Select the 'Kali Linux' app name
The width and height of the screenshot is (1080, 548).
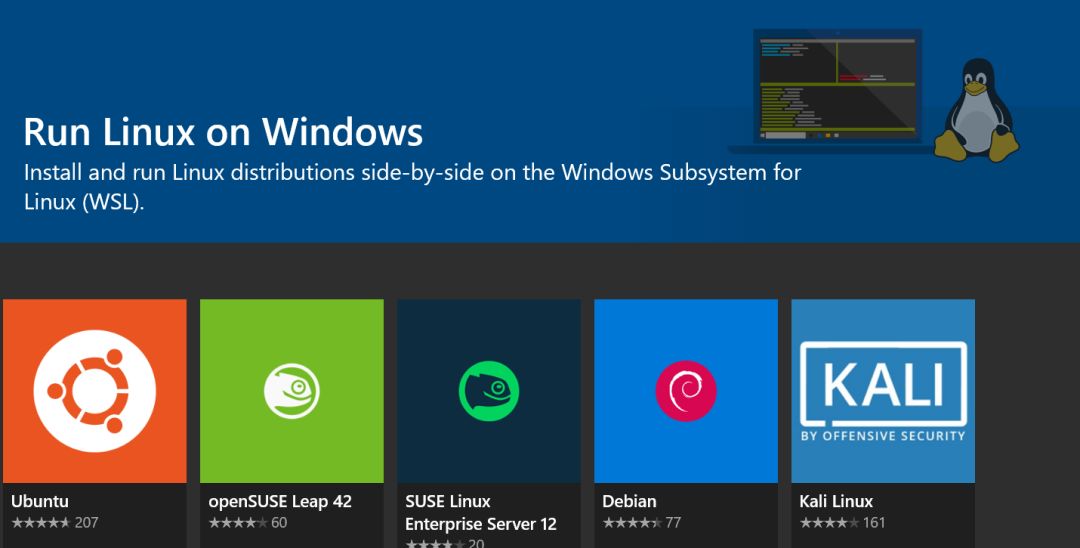(x=836, y=501)
